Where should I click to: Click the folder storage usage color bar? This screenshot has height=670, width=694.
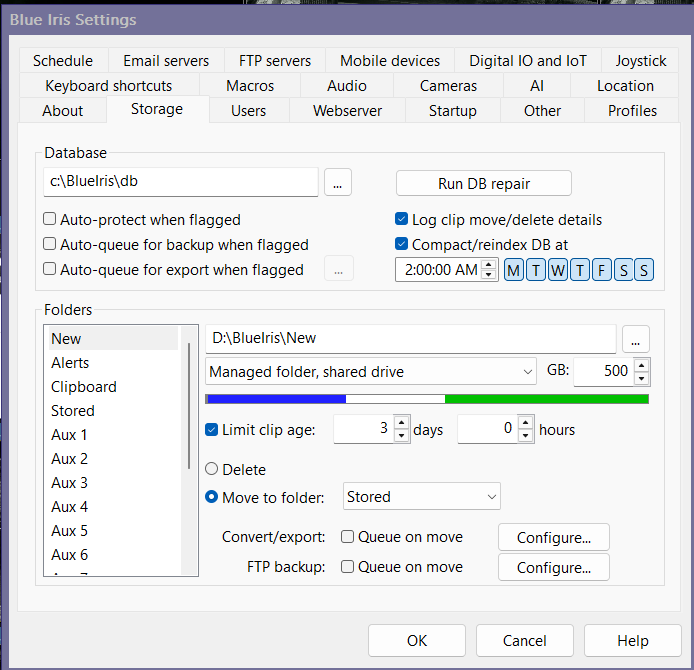pos(427,399)
